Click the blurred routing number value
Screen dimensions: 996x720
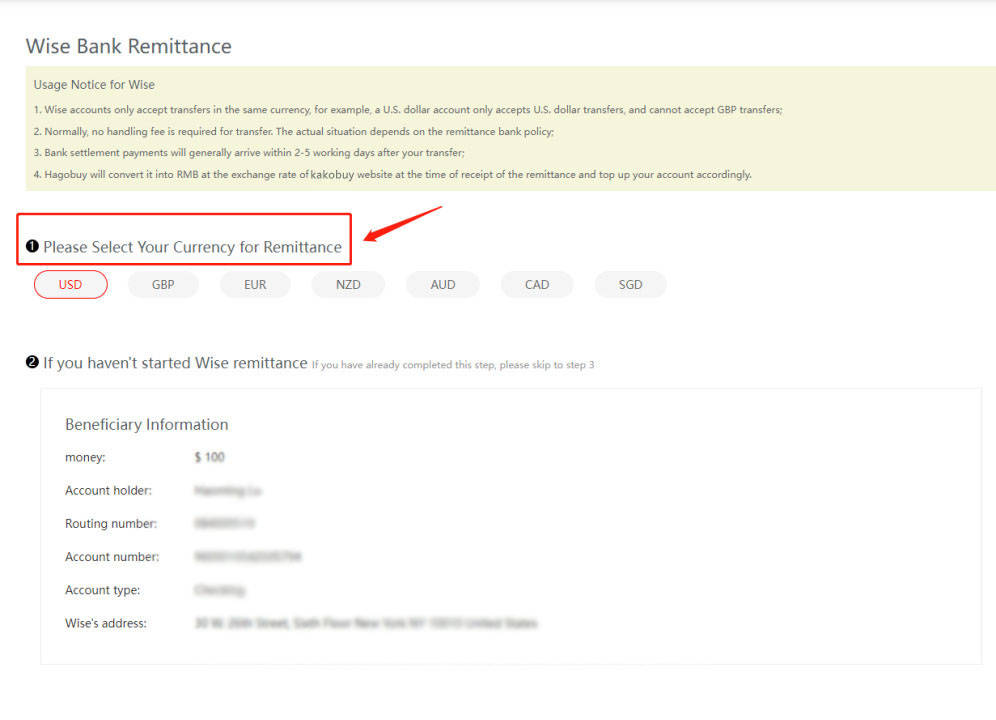click(x=224, y=524)
